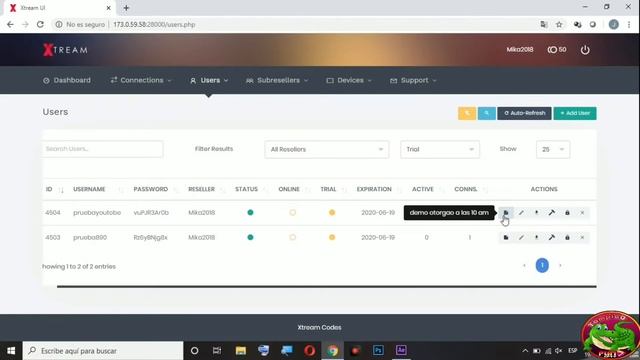Click the online indicator for pruebayoutobe
Image resolution: width=640 pixels, height=360 pixels.
(292, 212)
